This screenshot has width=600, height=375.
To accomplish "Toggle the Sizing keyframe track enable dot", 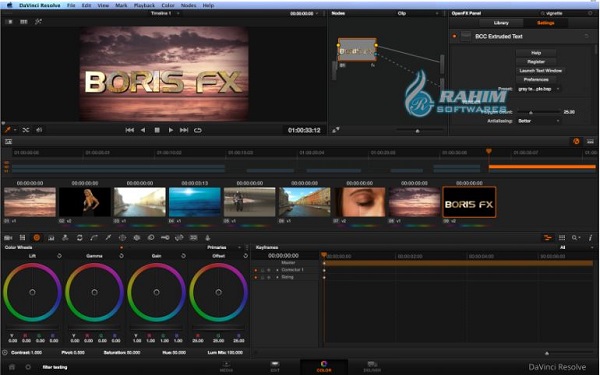I will coord(256,277).
